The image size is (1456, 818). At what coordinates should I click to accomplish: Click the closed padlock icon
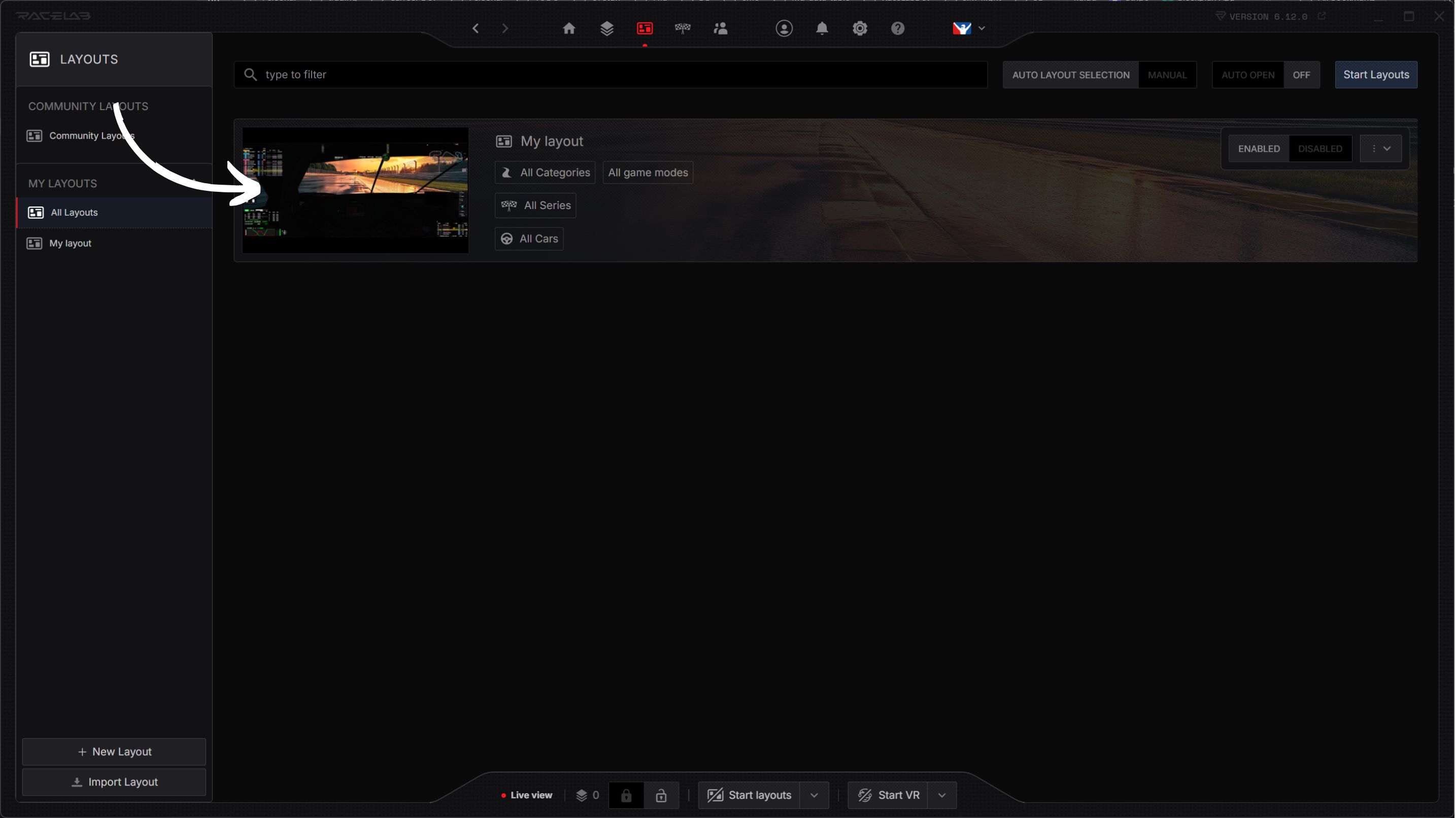pyautogui.click(x=626, y=795)
